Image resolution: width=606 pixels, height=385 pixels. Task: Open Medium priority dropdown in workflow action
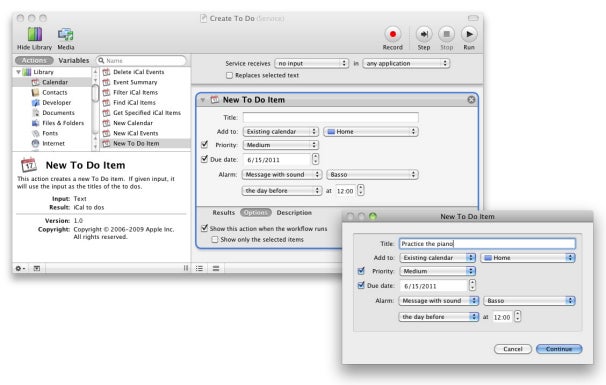click(281, 145)
